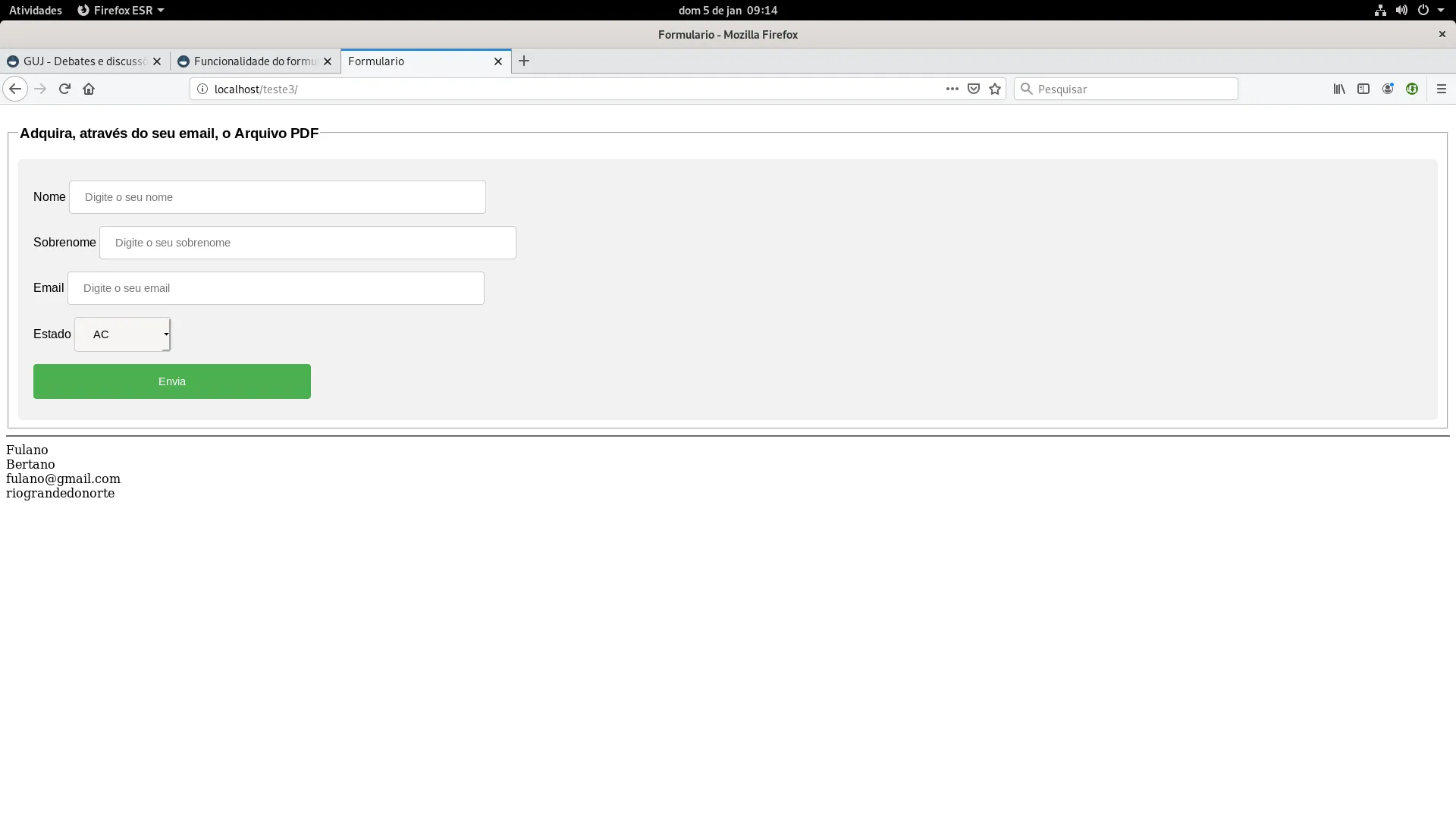This screenshot has height=819, width=1456.
Task: Show site information icon in address bar
Action: click(x=202, y=89)
